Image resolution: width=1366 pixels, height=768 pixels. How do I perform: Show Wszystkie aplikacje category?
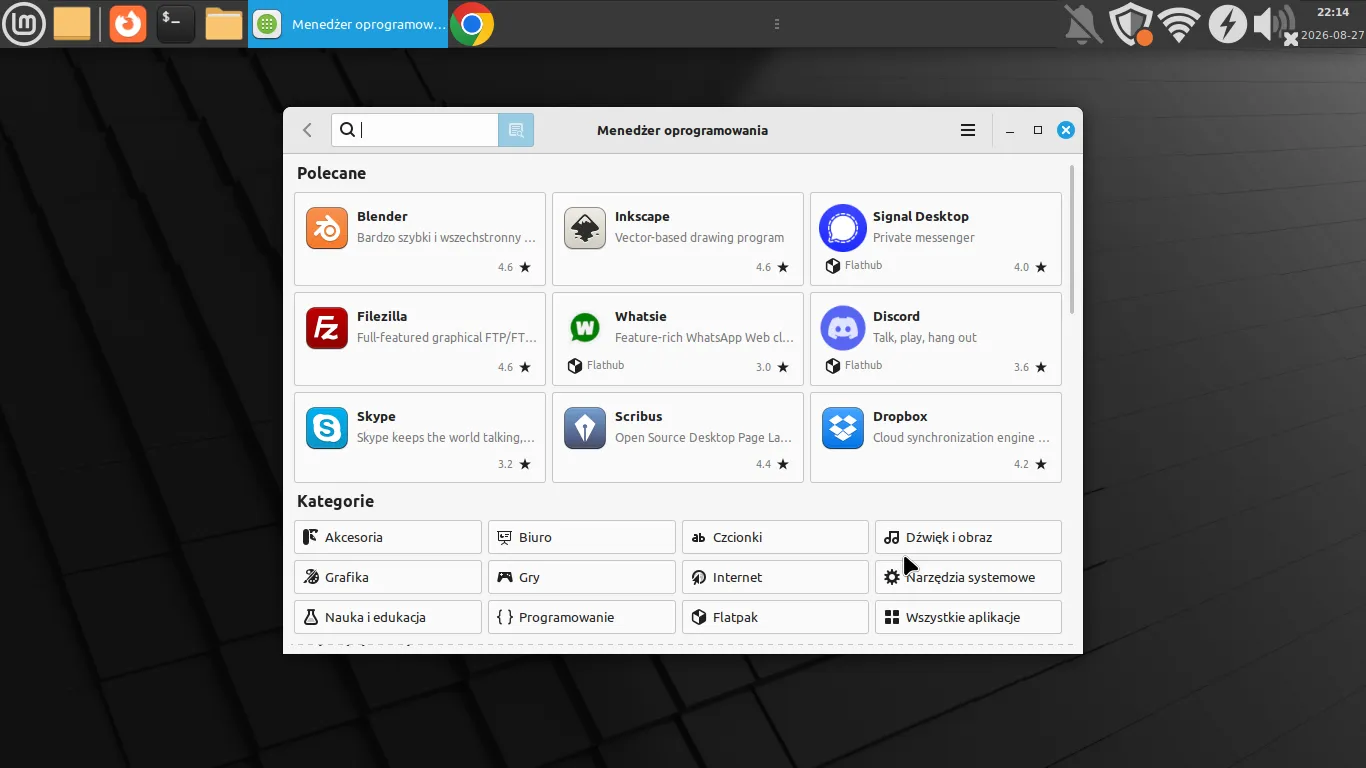968,617
